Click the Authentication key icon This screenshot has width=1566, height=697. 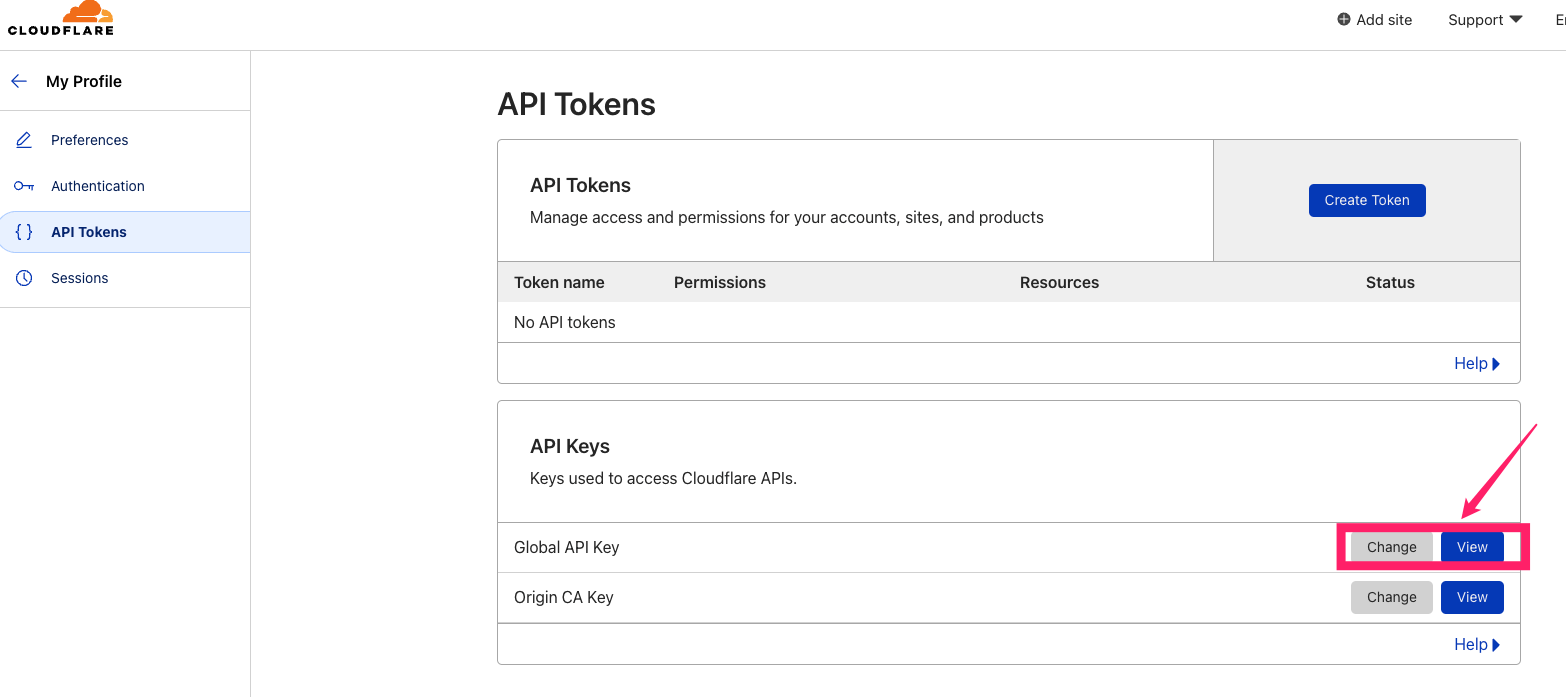24,186
